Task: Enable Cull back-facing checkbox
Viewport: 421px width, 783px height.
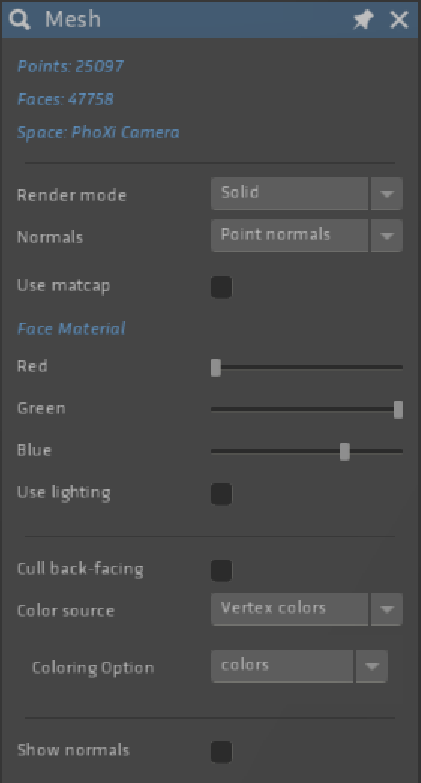Action: click(x=221, y=570)
